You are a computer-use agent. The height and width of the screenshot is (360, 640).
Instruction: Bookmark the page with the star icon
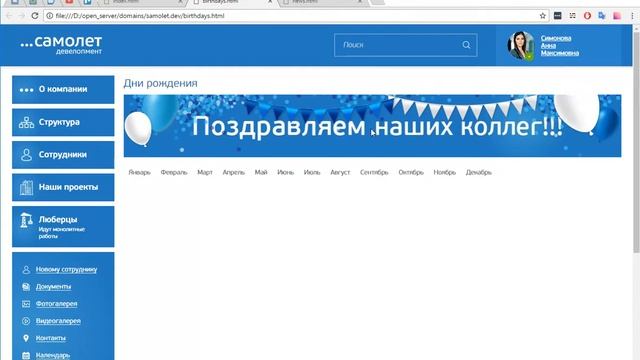pos(542,16)
